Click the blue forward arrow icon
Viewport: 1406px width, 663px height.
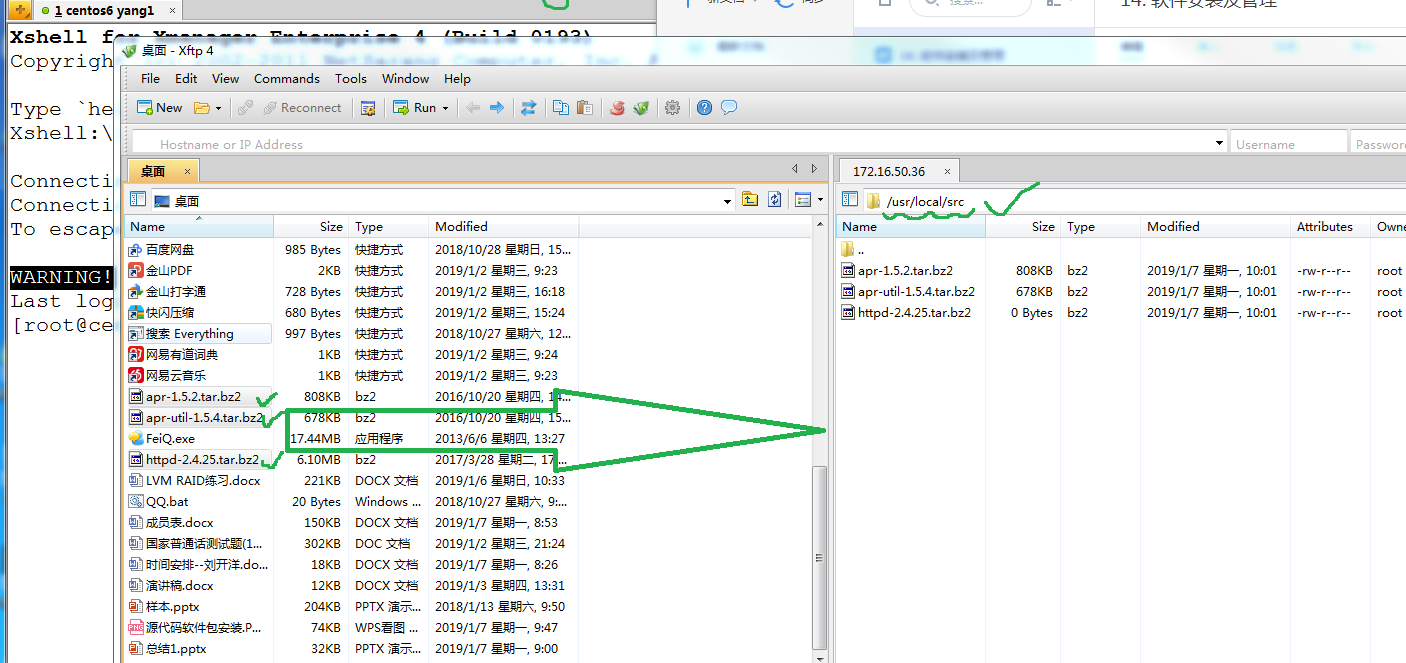coord(496,108)
